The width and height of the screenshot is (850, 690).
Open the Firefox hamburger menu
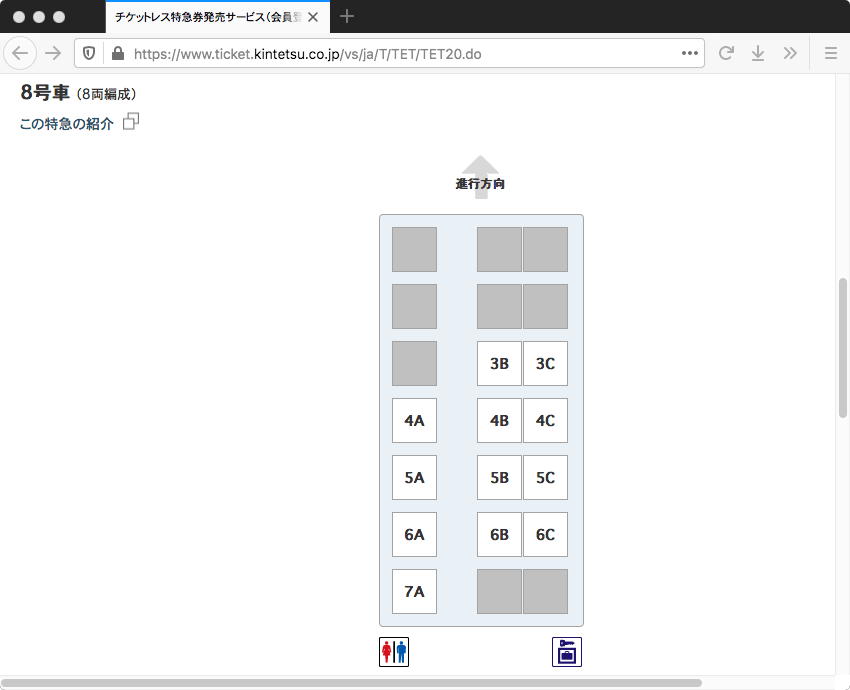[830, 53]
